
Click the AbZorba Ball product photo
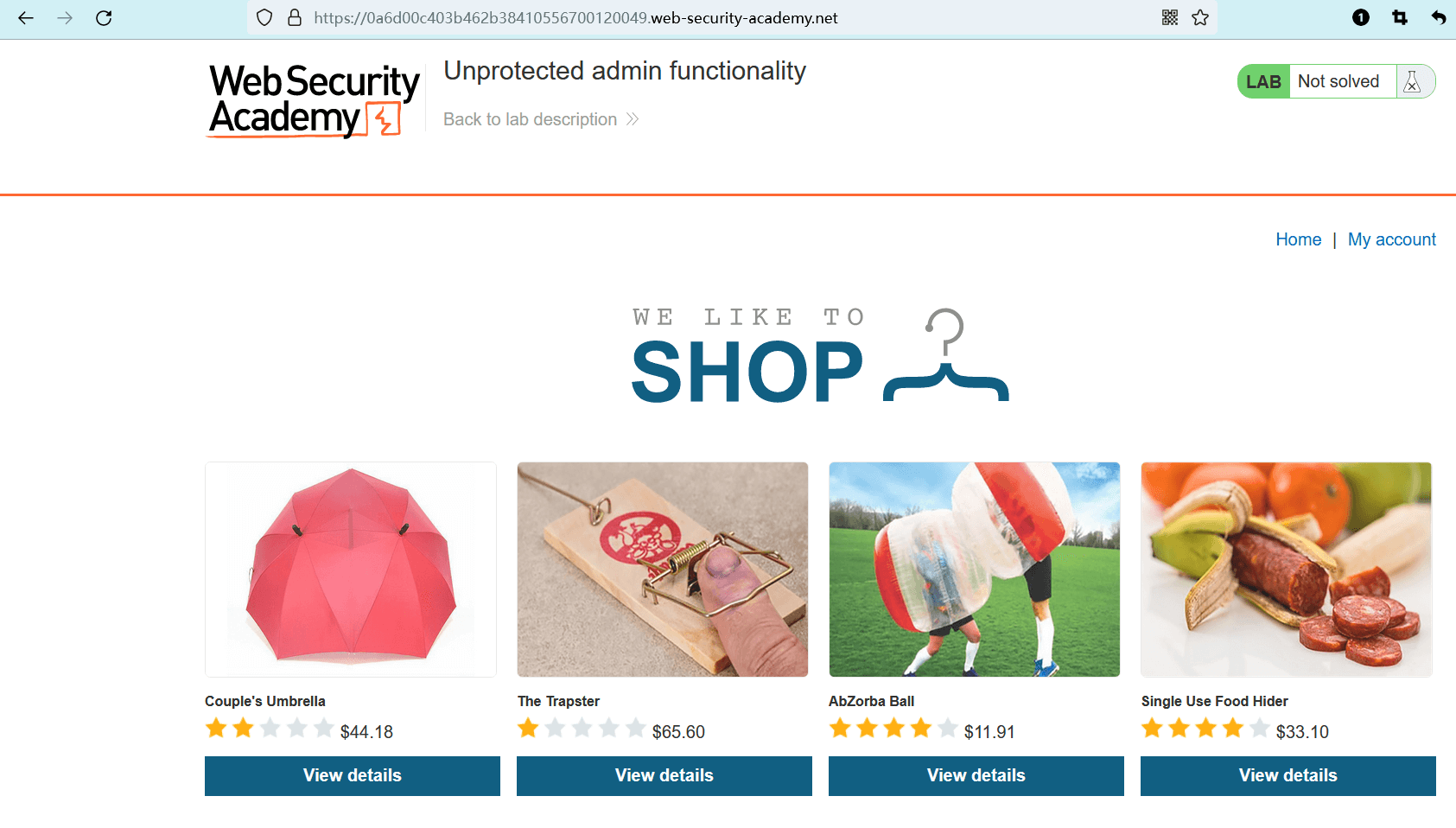[974, 570]
